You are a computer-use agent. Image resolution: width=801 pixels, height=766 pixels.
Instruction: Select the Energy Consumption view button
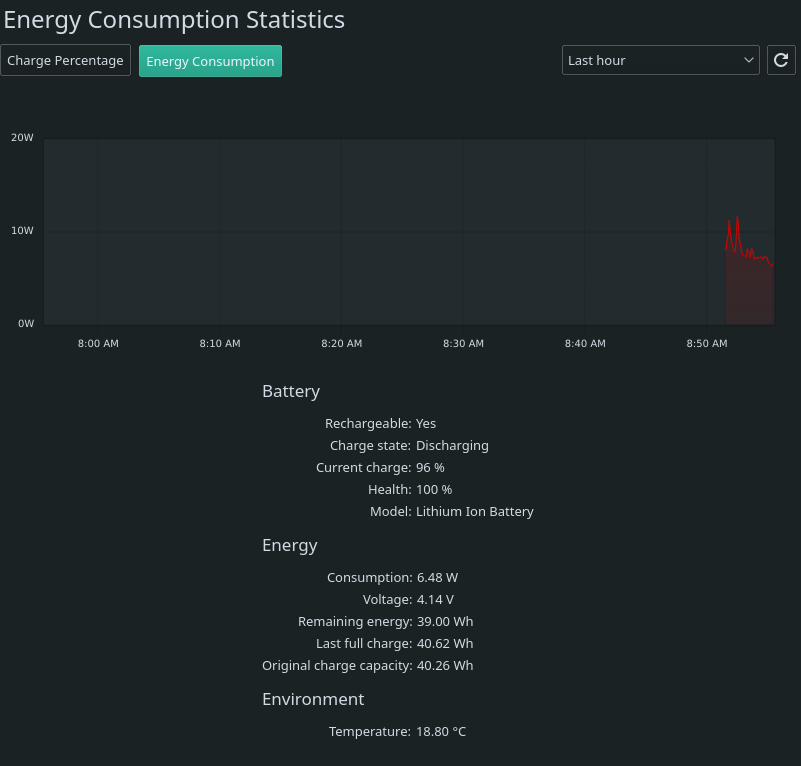point(210,61)
